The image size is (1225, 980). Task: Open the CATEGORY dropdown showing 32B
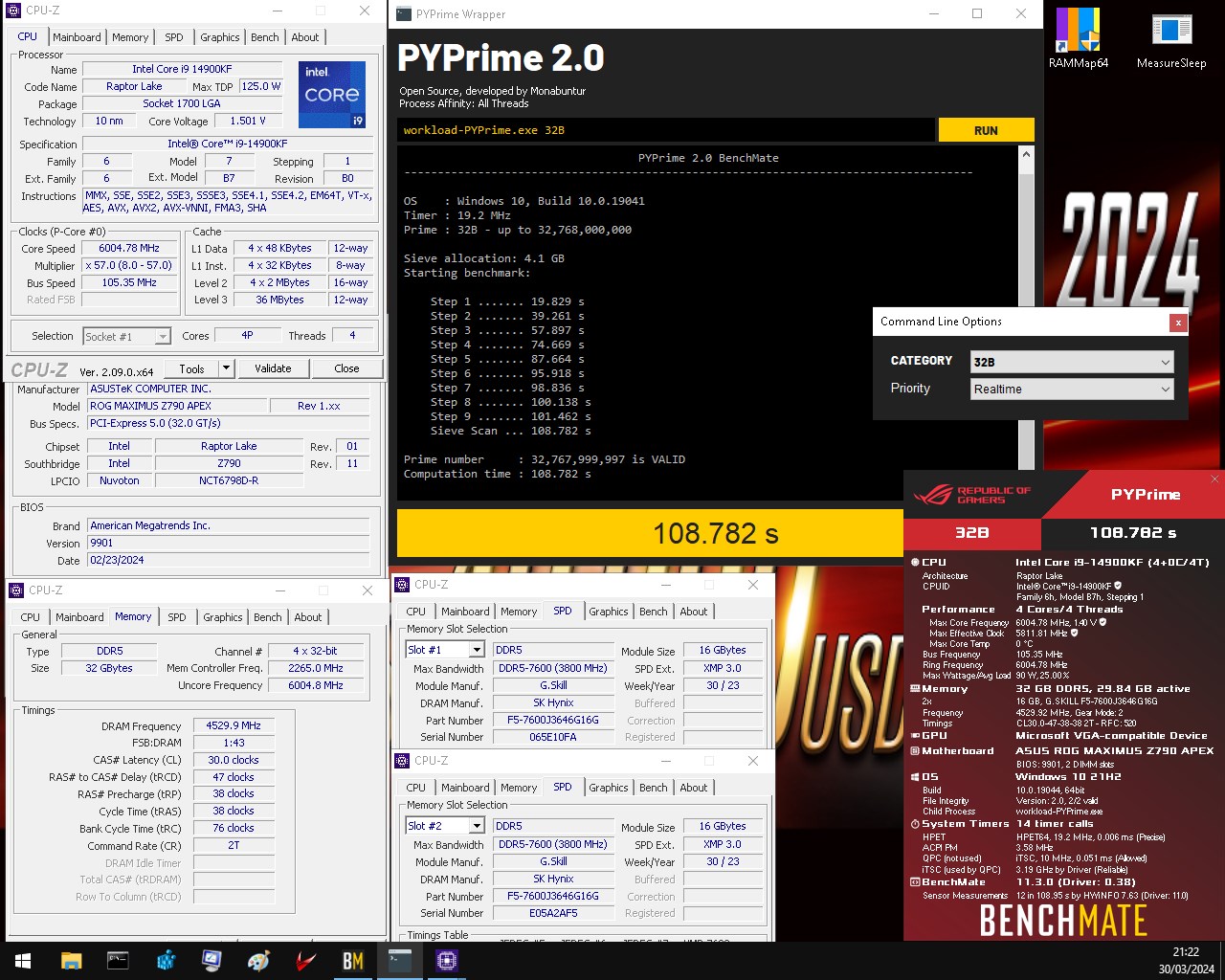tap(1072, 362)
